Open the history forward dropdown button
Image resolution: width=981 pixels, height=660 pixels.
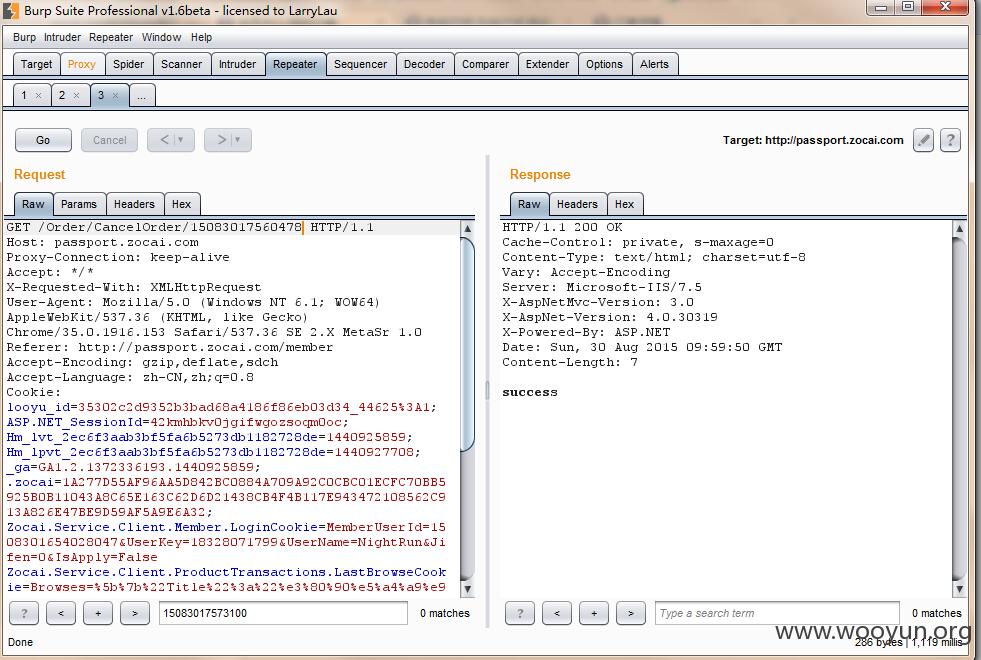[x=228, y=140]
